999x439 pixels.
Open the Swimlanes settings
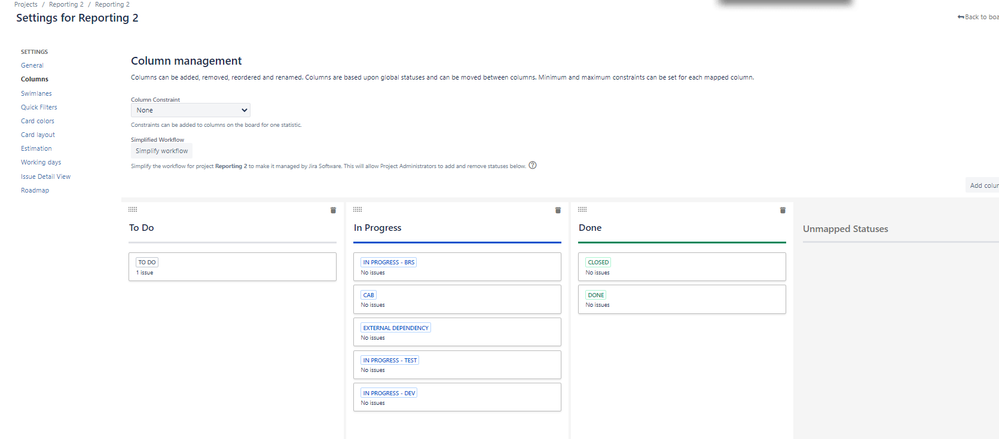pos(36,94)
